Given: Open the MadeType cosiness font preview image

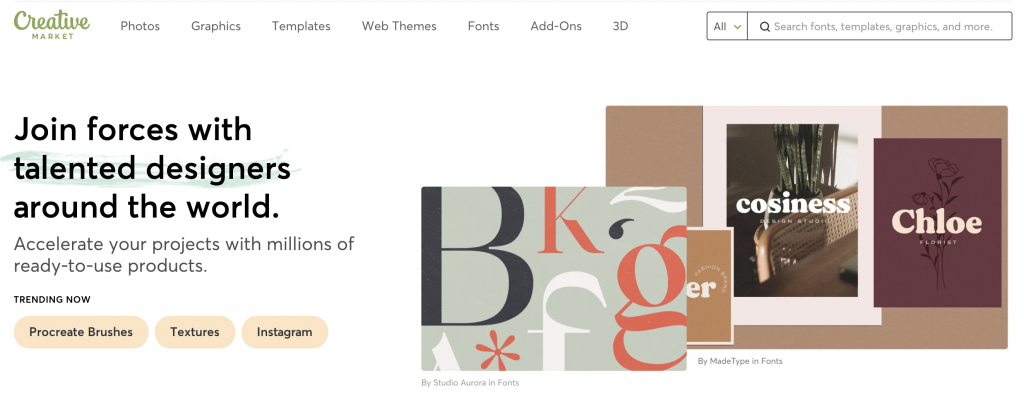Looking at the screenshot, I should pos(807,227).
